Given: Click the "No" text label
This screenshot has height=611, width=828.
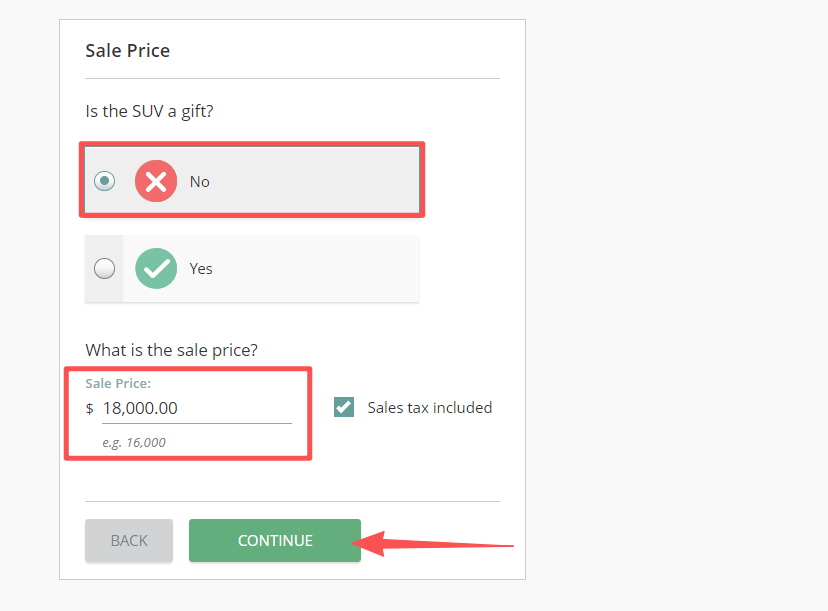Looking at the screenshot, I should (200, 182).
